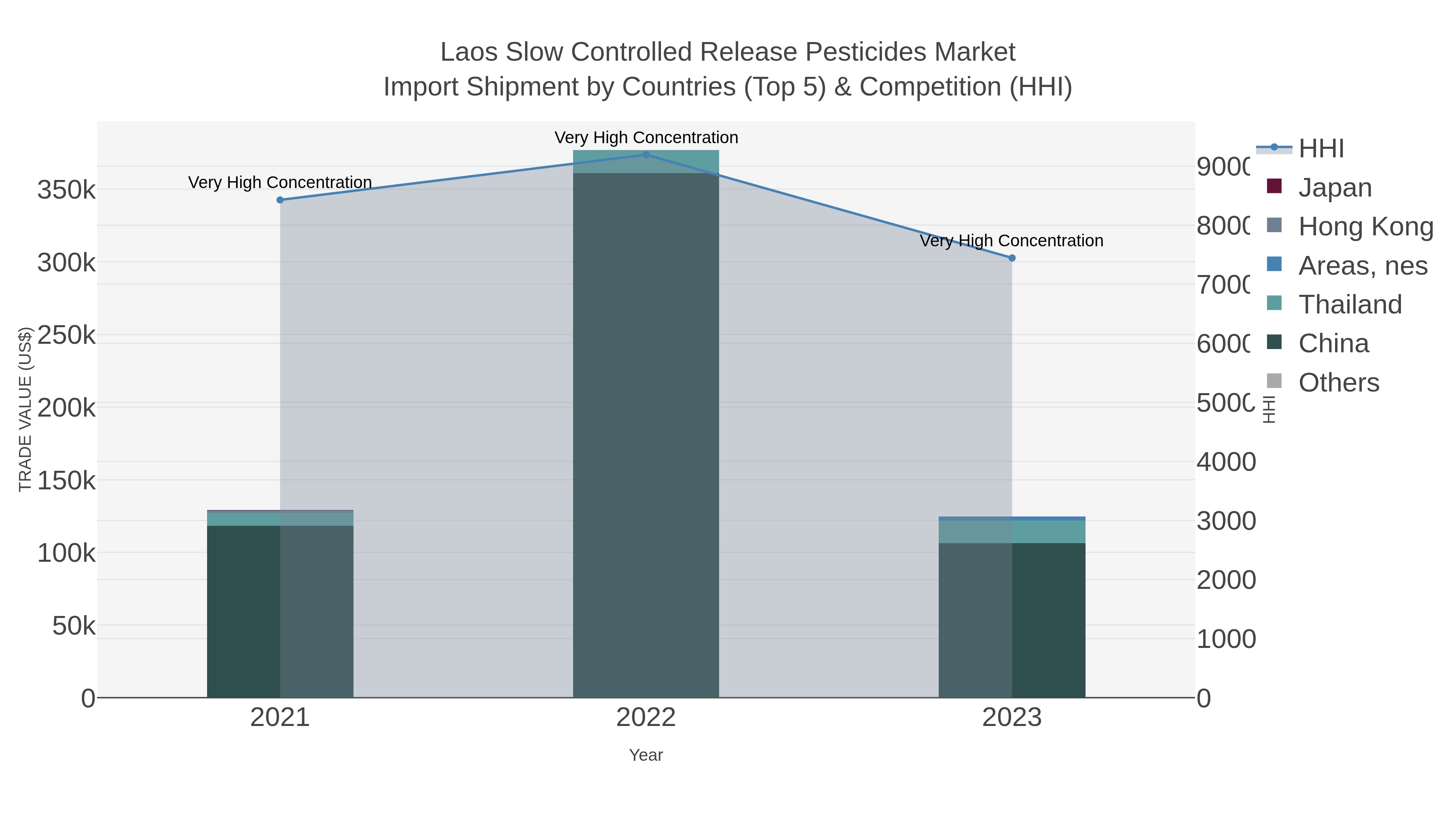Click the Thailand segment of the 2023 bar

[1012, 532]
